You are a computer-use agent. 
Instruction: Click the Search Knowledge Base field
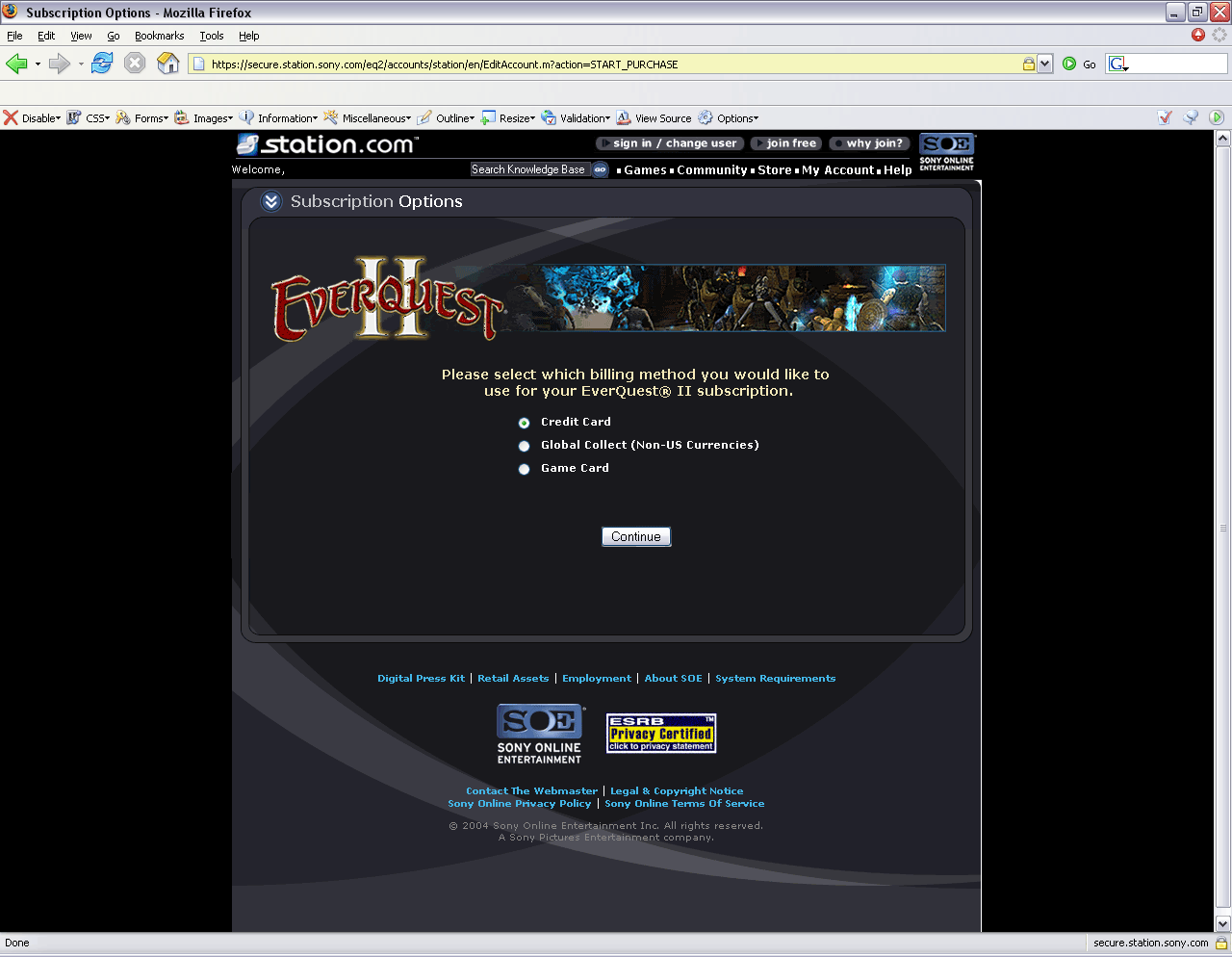528,169
